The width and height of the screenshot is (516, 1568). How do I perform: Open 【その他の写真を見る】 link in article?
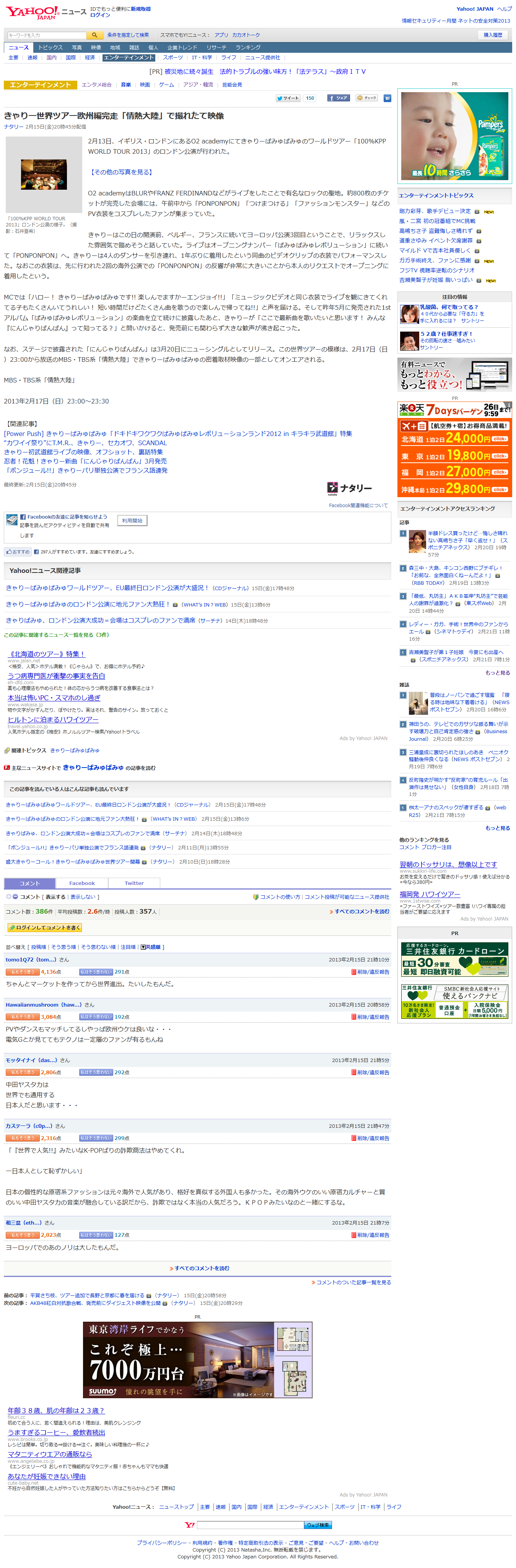click(121, 172)
